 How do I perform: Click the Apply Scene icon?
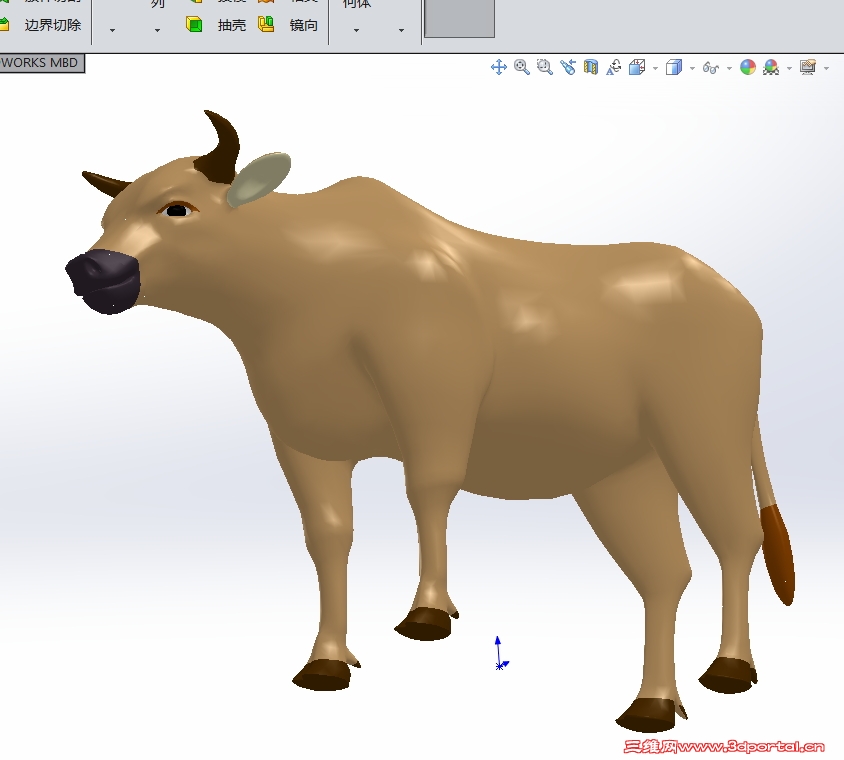(769, 67)
